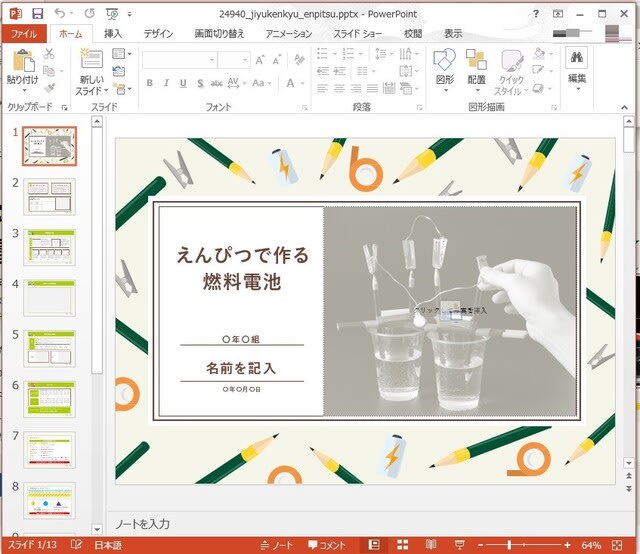Expand the Bullets list dropdown
Screen dimensions: 640x554
(335, 54)
